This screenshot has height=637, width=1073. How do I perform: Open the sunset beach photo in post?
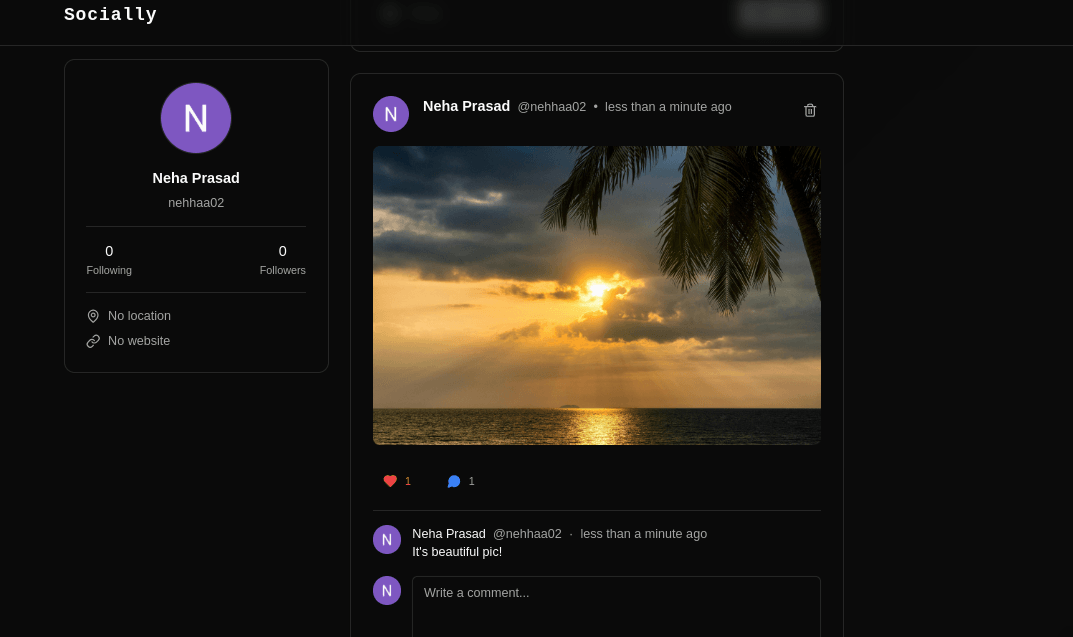597,295
